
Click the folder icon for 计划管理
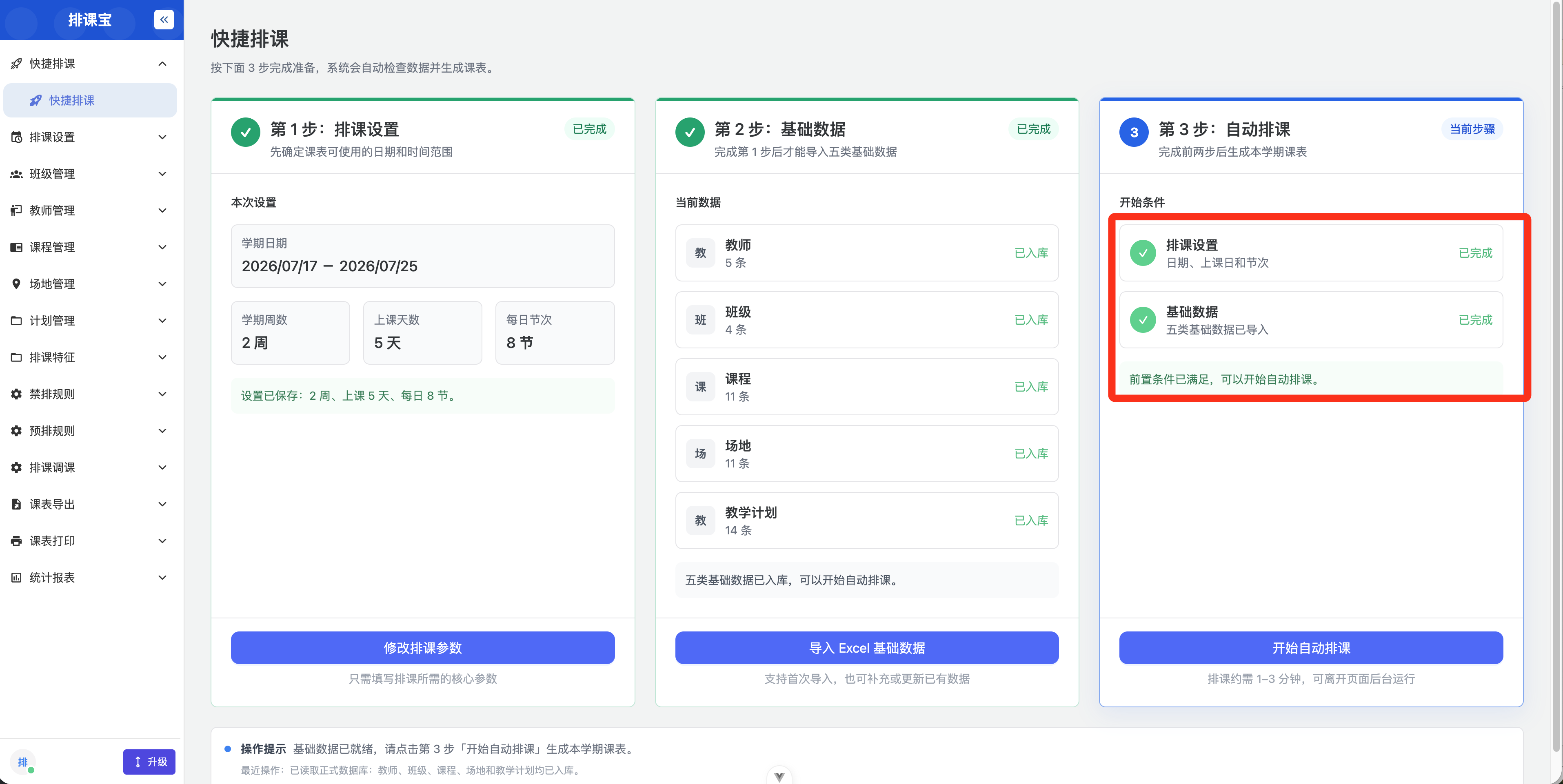[x=16, y=321]
